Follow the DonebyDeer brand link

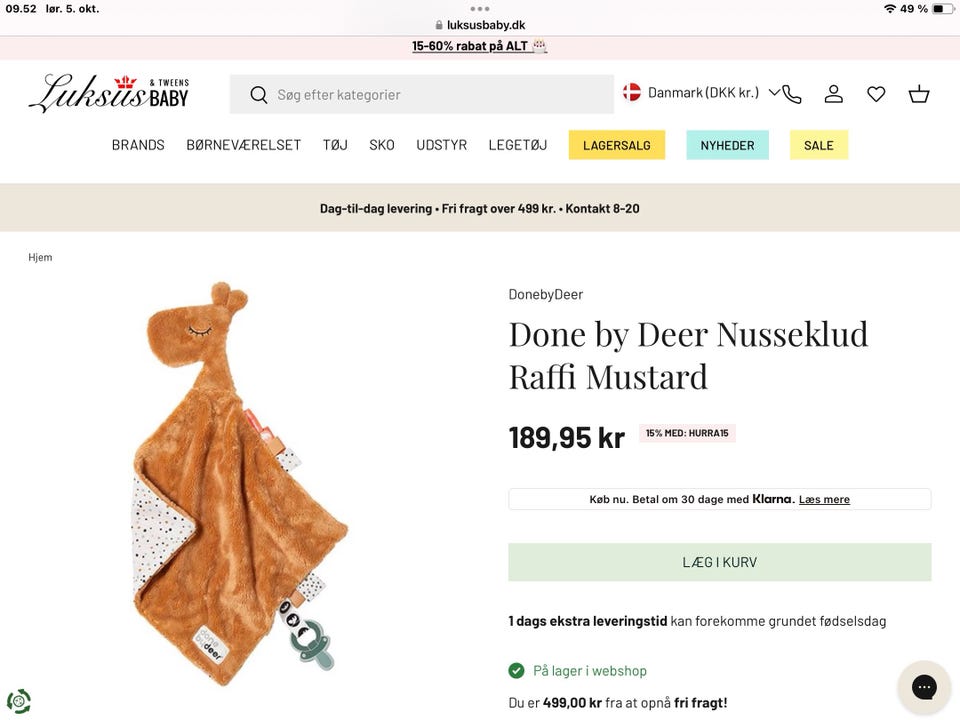(545, 294)
